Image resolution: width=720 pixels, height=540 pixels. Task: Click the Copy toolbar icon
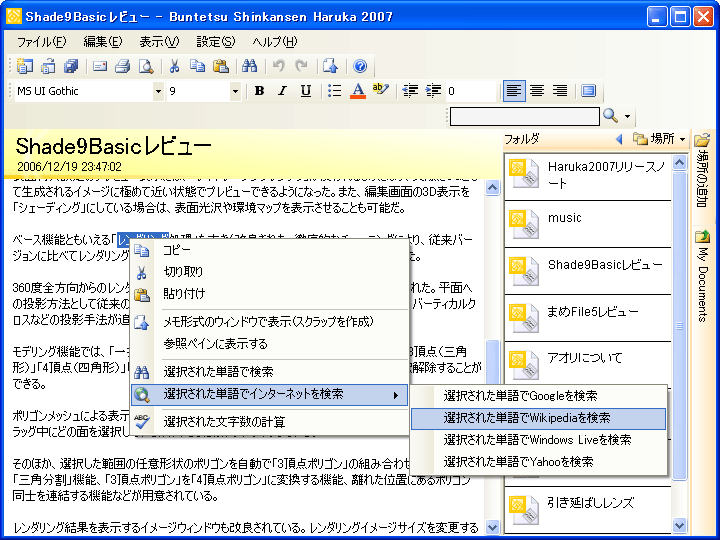pos(197,66)
